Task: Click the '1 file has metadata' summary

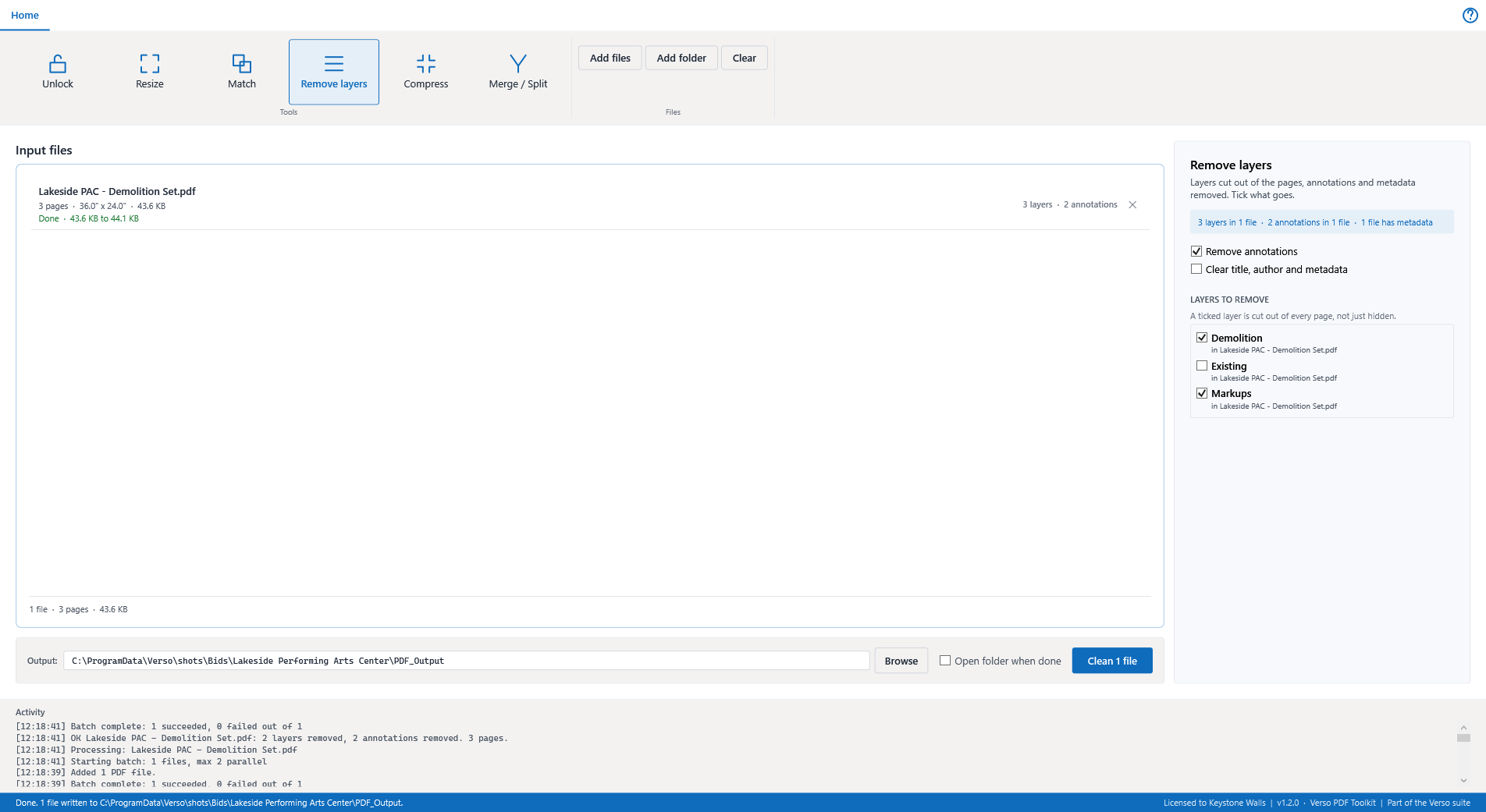Action: [x=1397, y=222]
